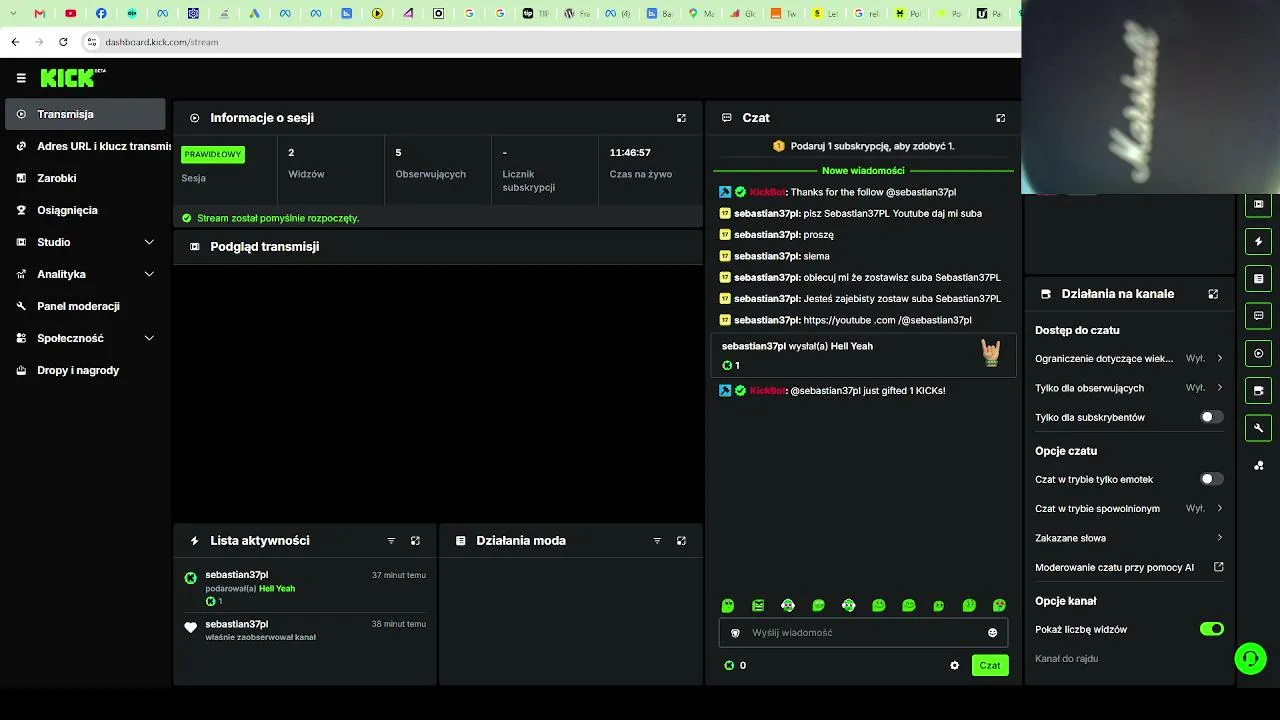Reload the browser page

pos(63,42)
